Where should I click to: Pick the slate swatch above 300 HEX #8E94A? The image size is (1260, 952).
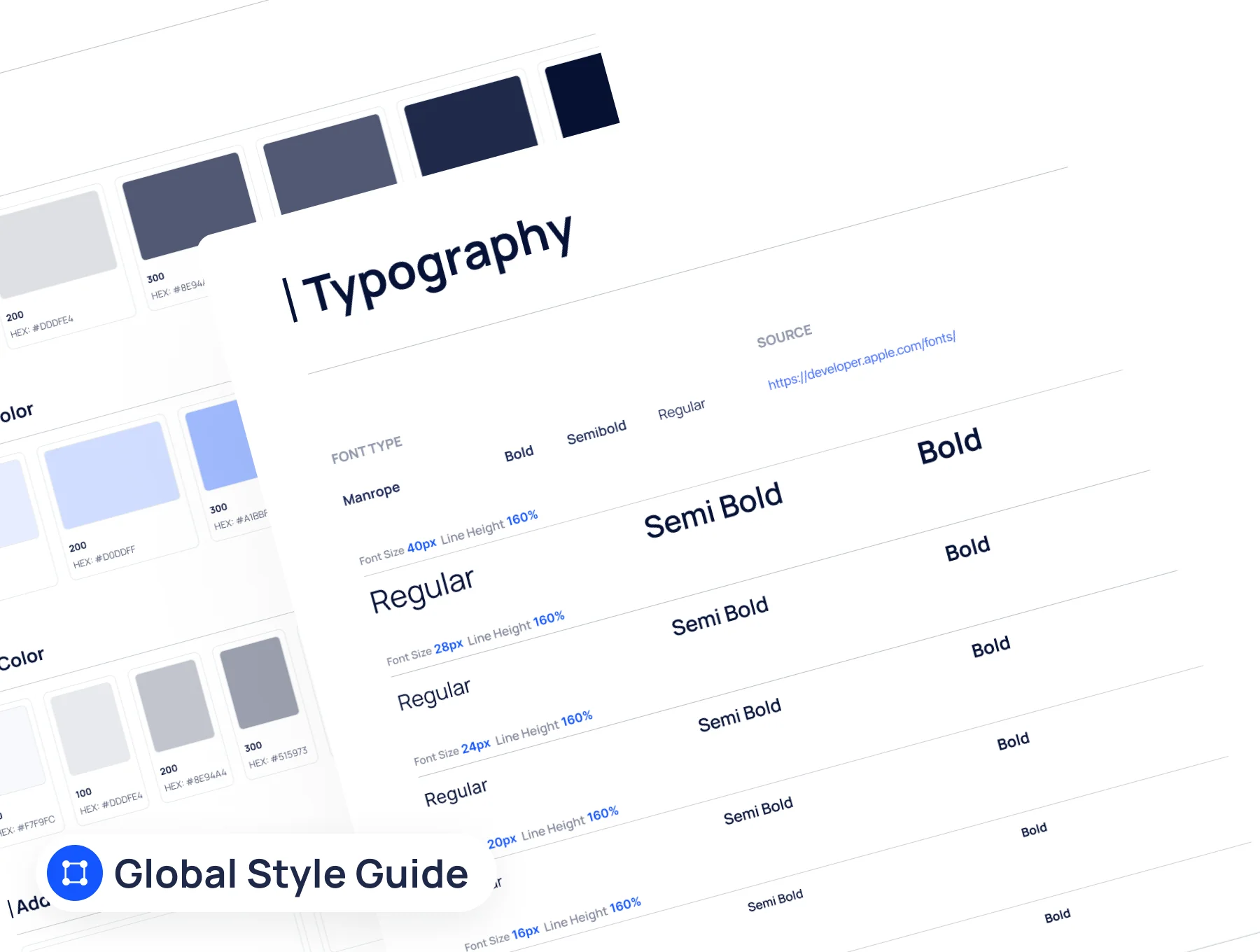pyautogui.click(x=189, y=206)
